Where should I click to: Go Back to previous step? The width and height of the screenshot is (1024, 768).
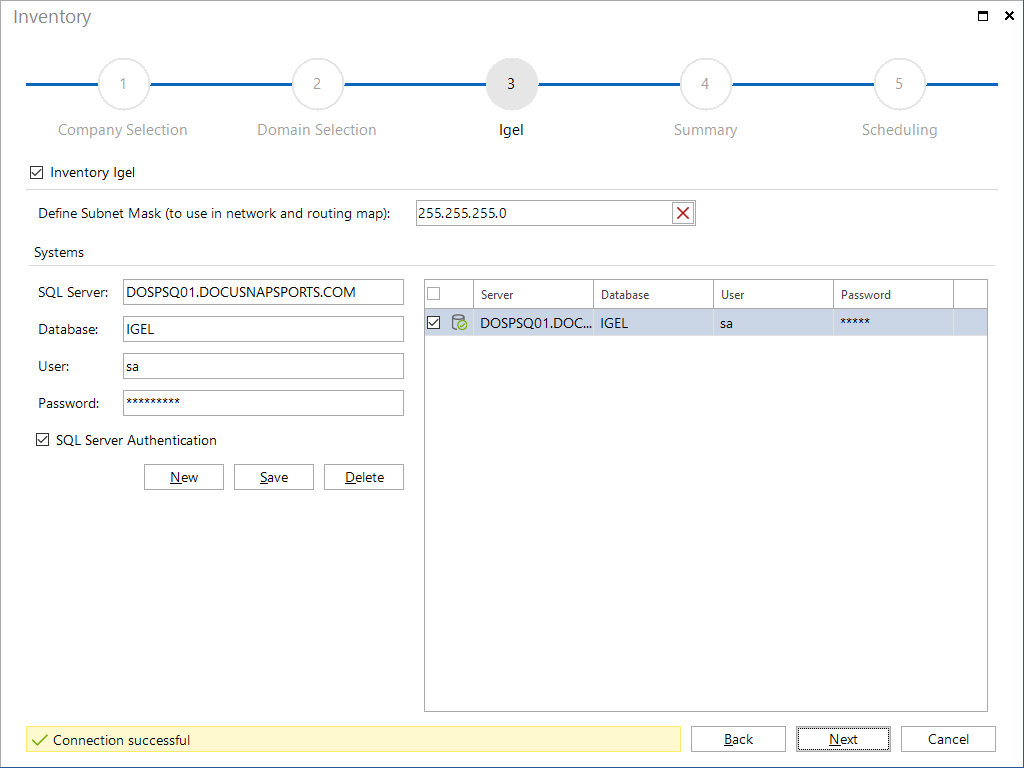[x=738, y=739]
